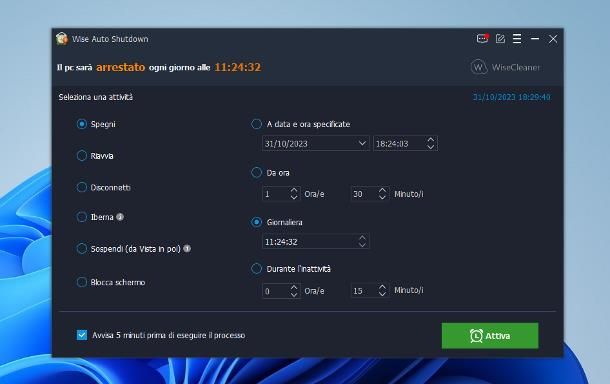Choose the Giornaliera timing option
The width and height of the screenshot is (610, 384).
(x=256, y=222)
